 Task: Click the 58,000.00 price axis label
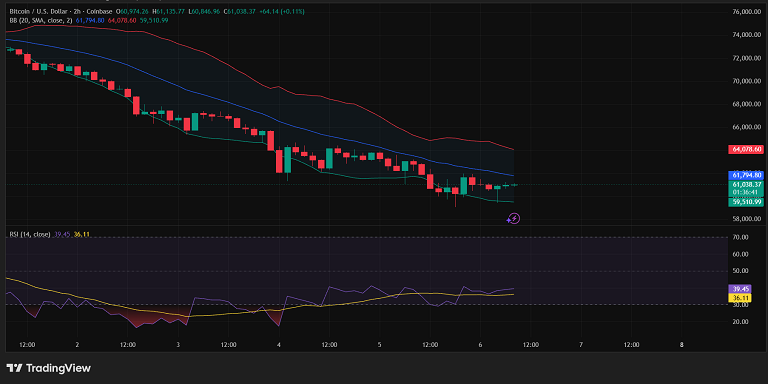coord(746,219)
